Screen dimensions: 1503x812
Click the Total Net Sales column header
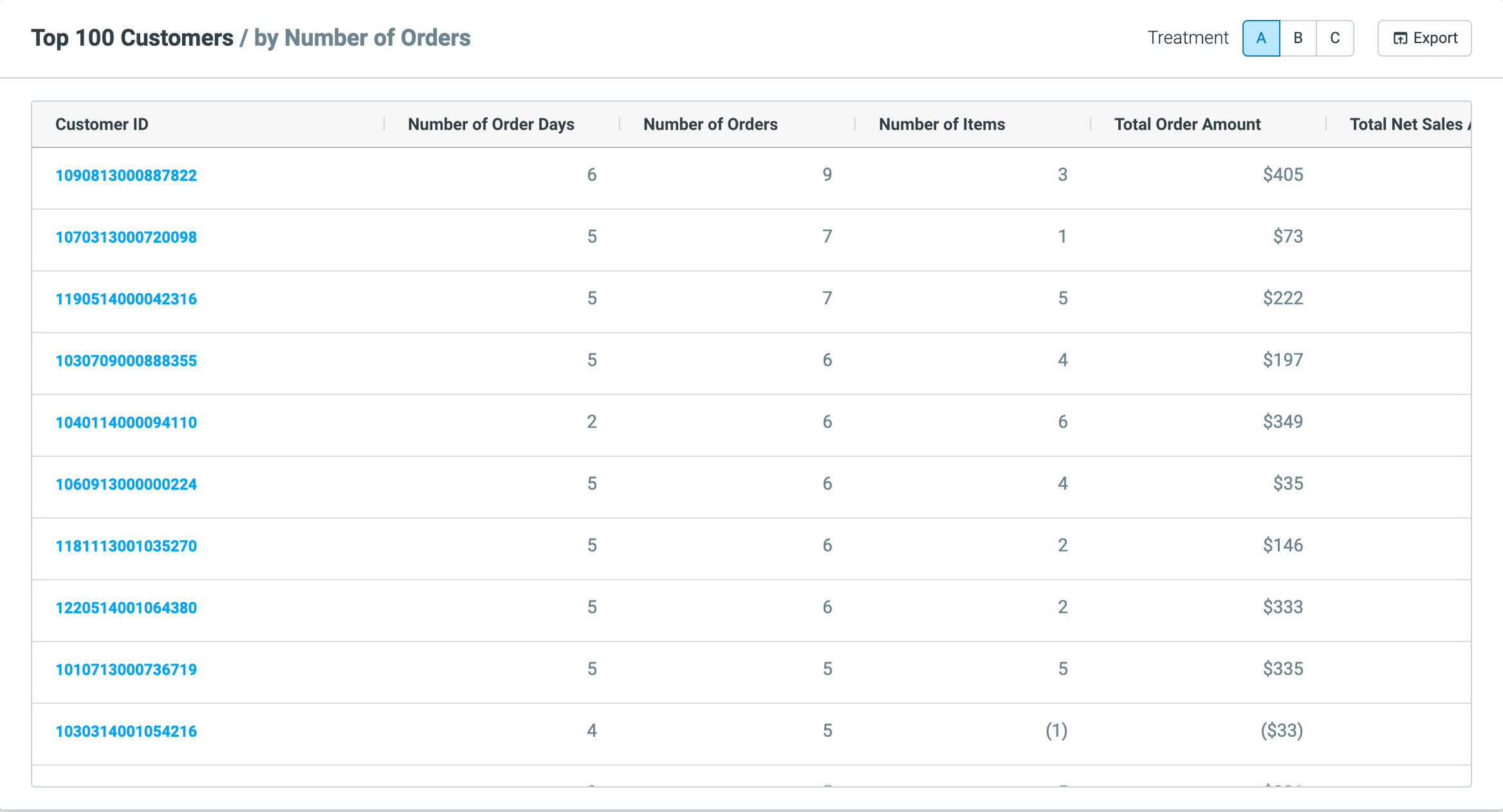click(1409, 124)
